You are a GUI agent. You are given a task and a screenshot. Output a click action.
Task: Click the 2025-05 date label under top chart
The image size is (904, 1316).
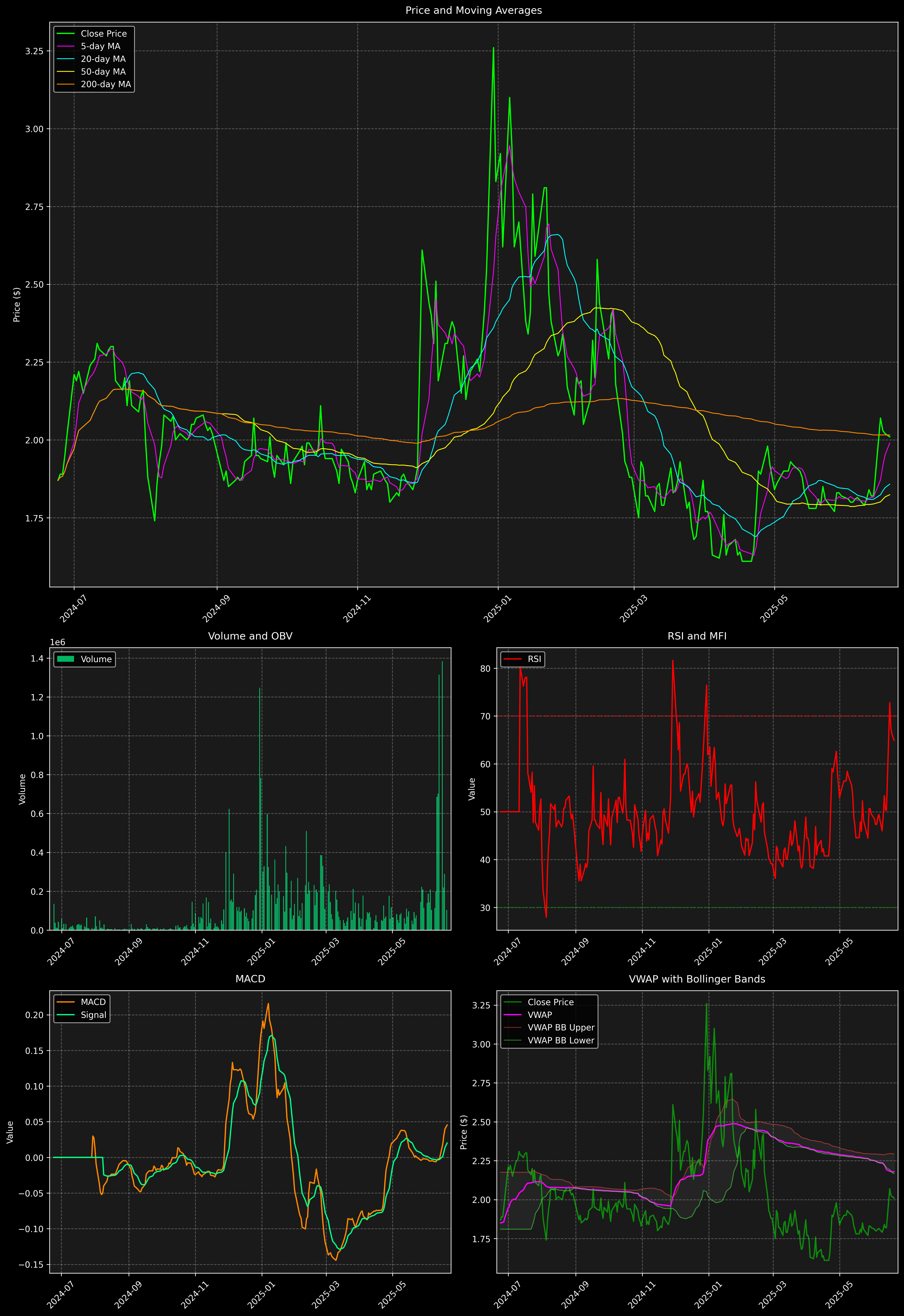[x=774, y=608]
